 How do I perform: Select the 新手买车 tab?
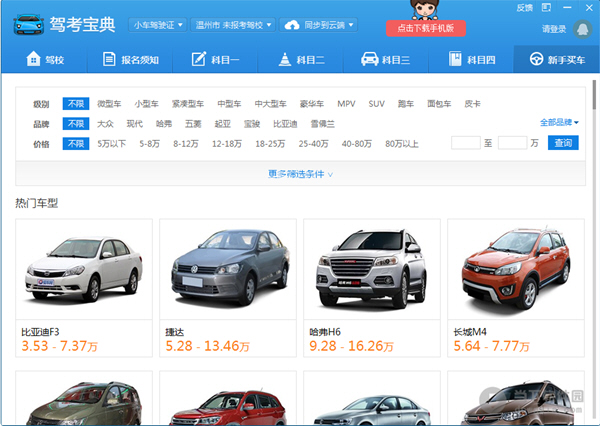click(557, 59)
